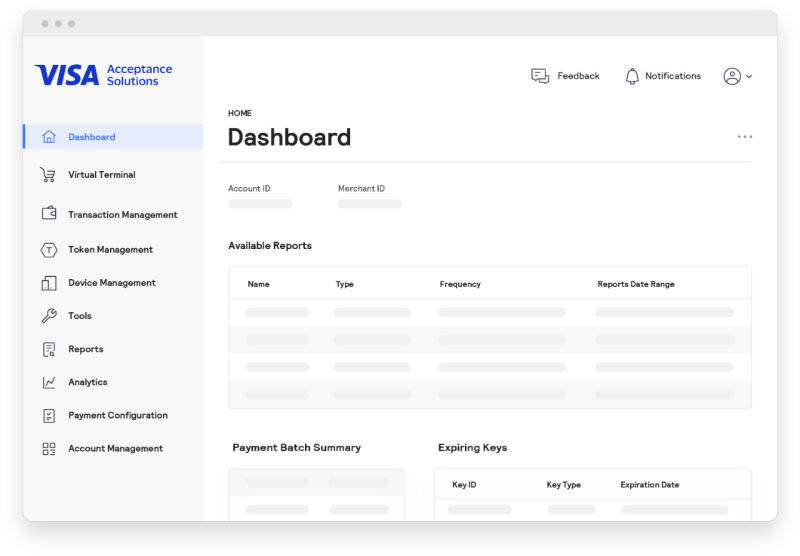
Task: Click the Analytics chart icon
Action: [x=49, y=382]
